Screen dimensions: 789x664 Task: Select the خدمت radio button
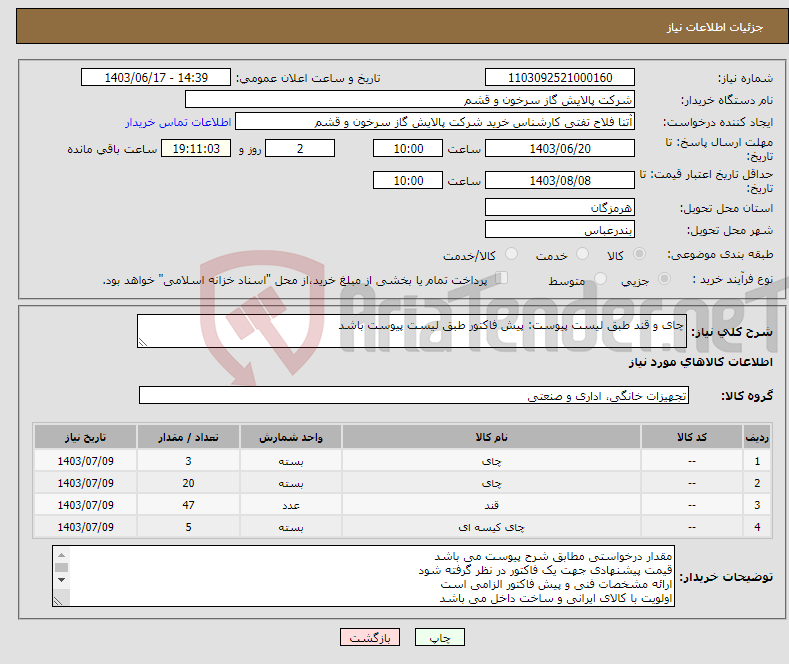582,254
